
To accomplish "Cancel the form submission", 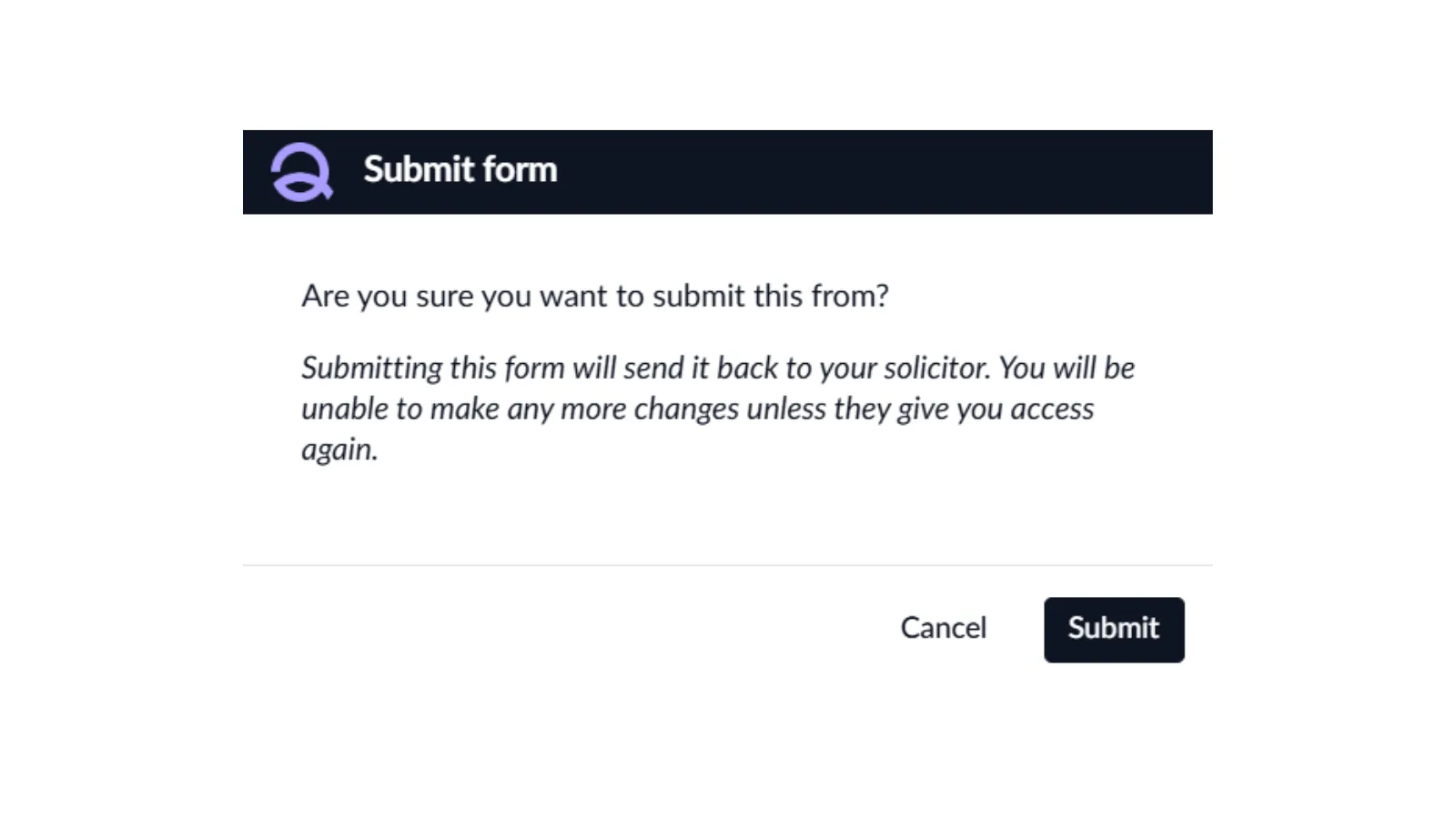I will (943, 628).
